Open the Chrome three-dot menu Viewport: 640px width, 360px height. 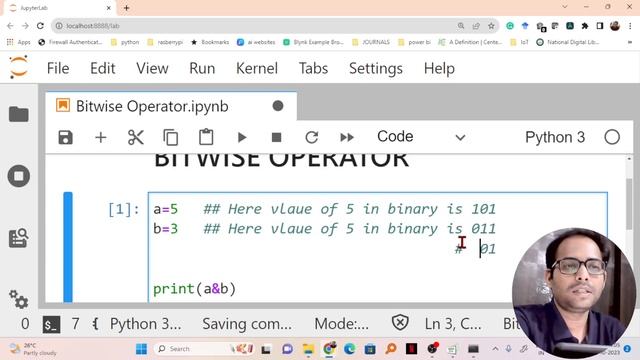(630, 26)
